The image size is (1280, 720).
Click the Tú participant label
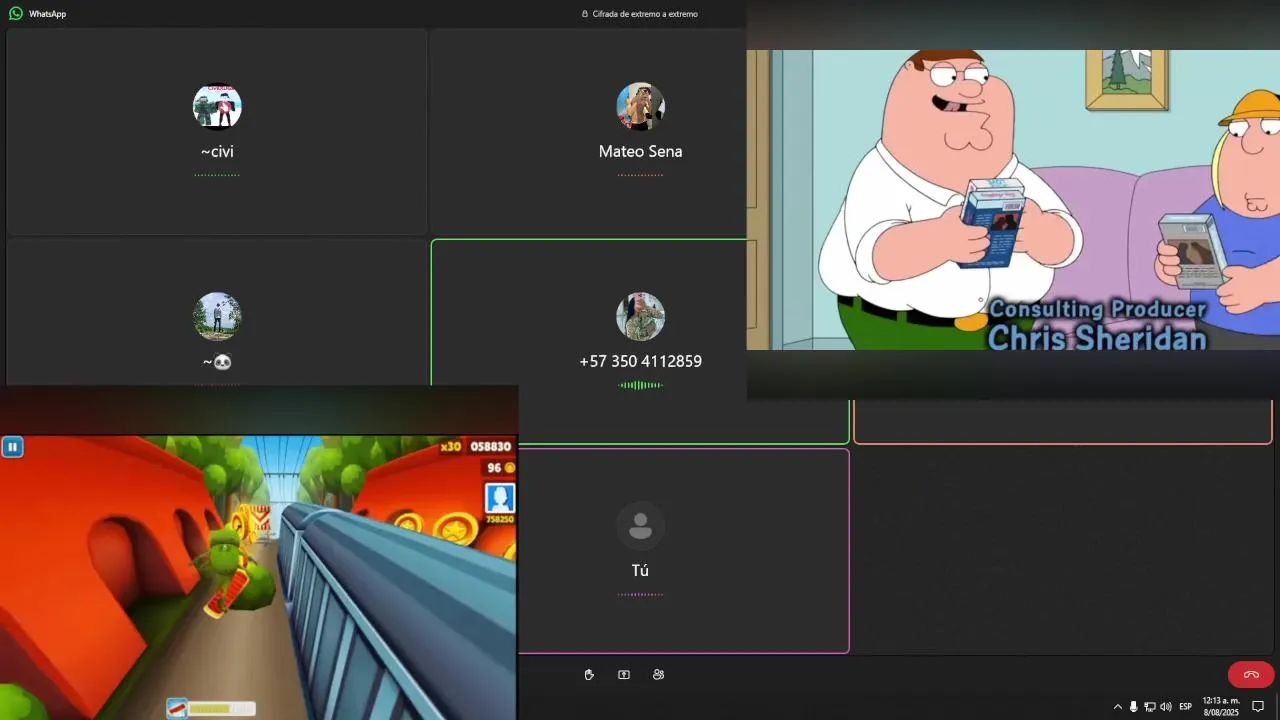pyautogui.click(x=640, y=570)
